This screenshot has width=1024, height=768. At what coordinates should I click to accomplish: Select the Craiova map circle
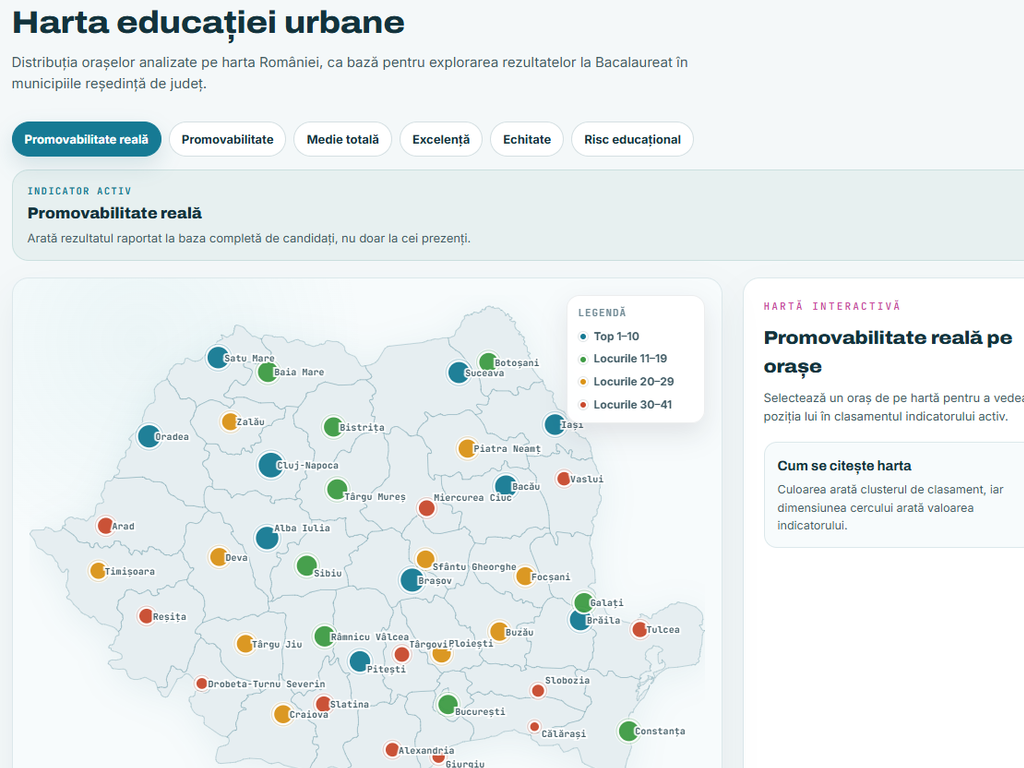coord(282,714)
